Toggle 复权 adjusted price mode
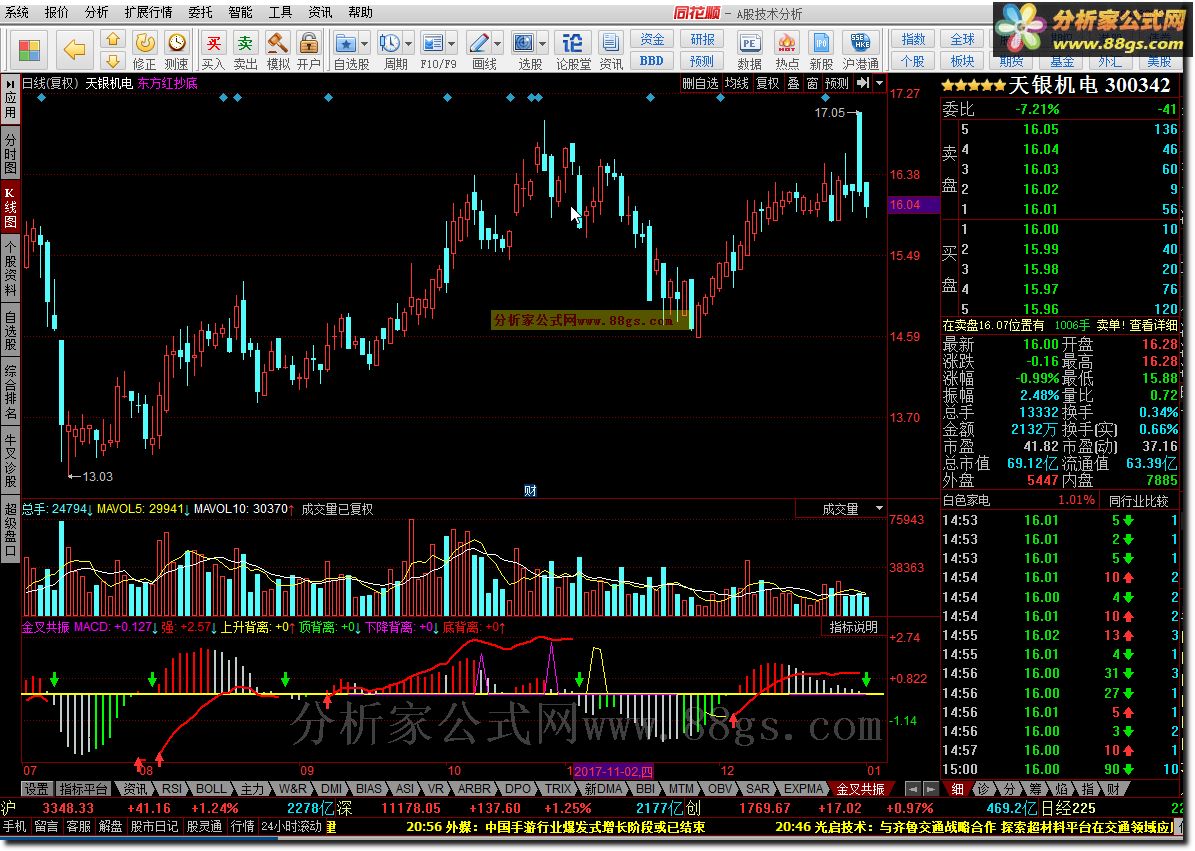This screenshot has height=851, width=1195. click(767, 83)
